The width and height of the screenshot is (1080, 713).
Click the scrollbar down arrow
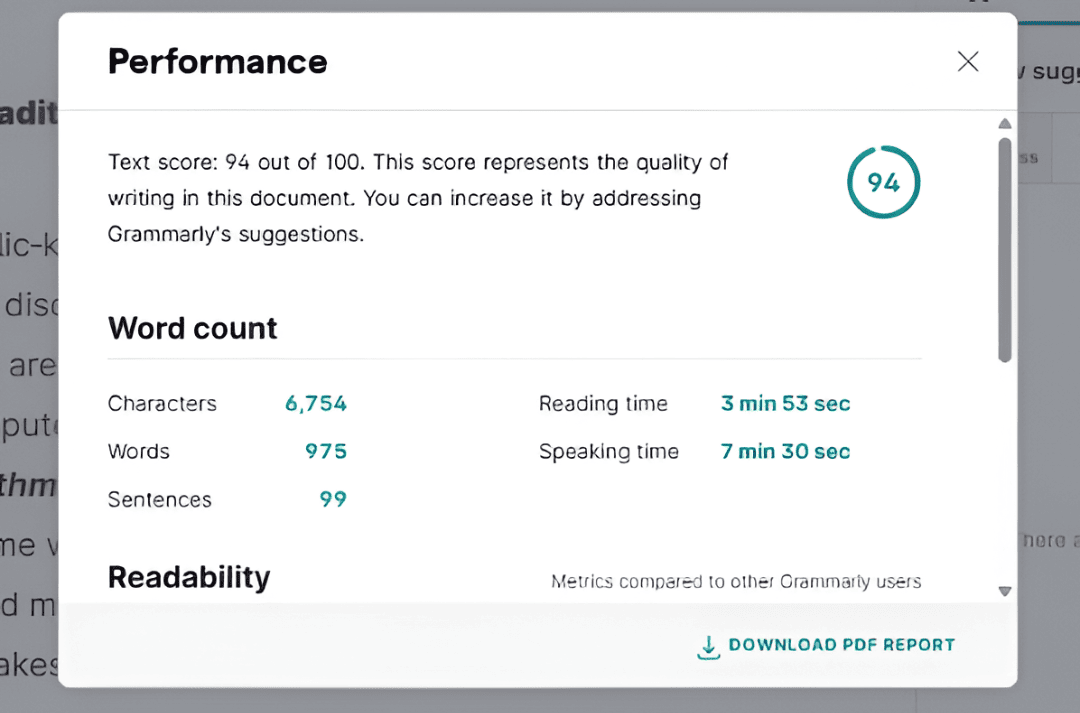(1005, 591)
